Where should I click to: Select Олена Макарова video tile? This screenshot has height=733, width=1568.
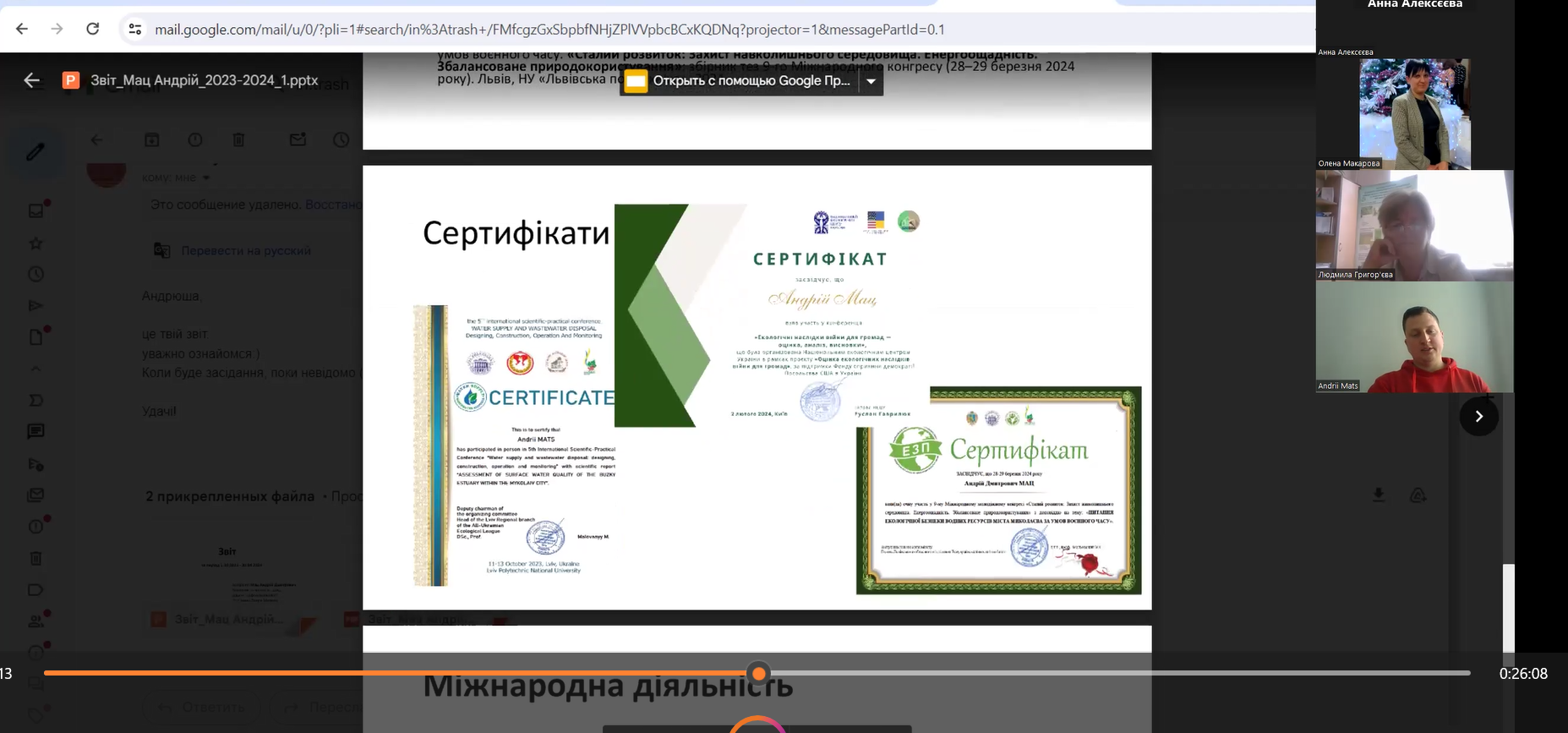(x=1415, y=114)
